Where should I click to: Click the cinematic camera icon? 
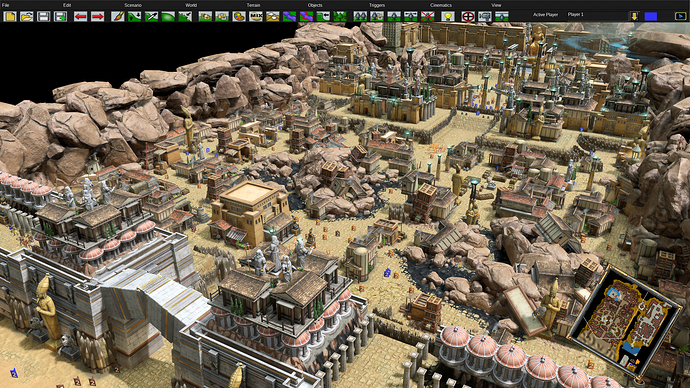tap(485, 17)
